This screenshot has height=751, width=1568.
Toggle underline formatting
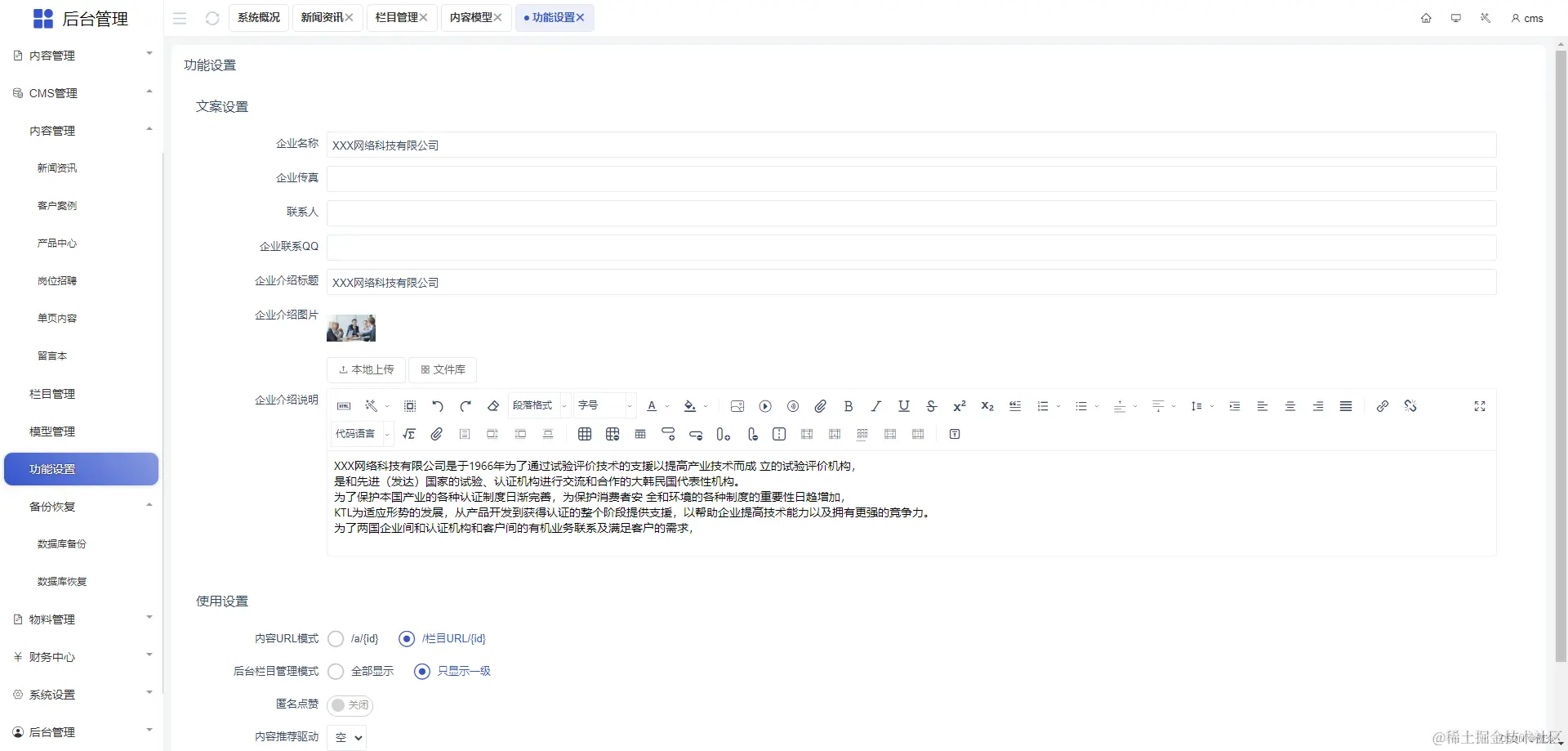coord(904,406)
